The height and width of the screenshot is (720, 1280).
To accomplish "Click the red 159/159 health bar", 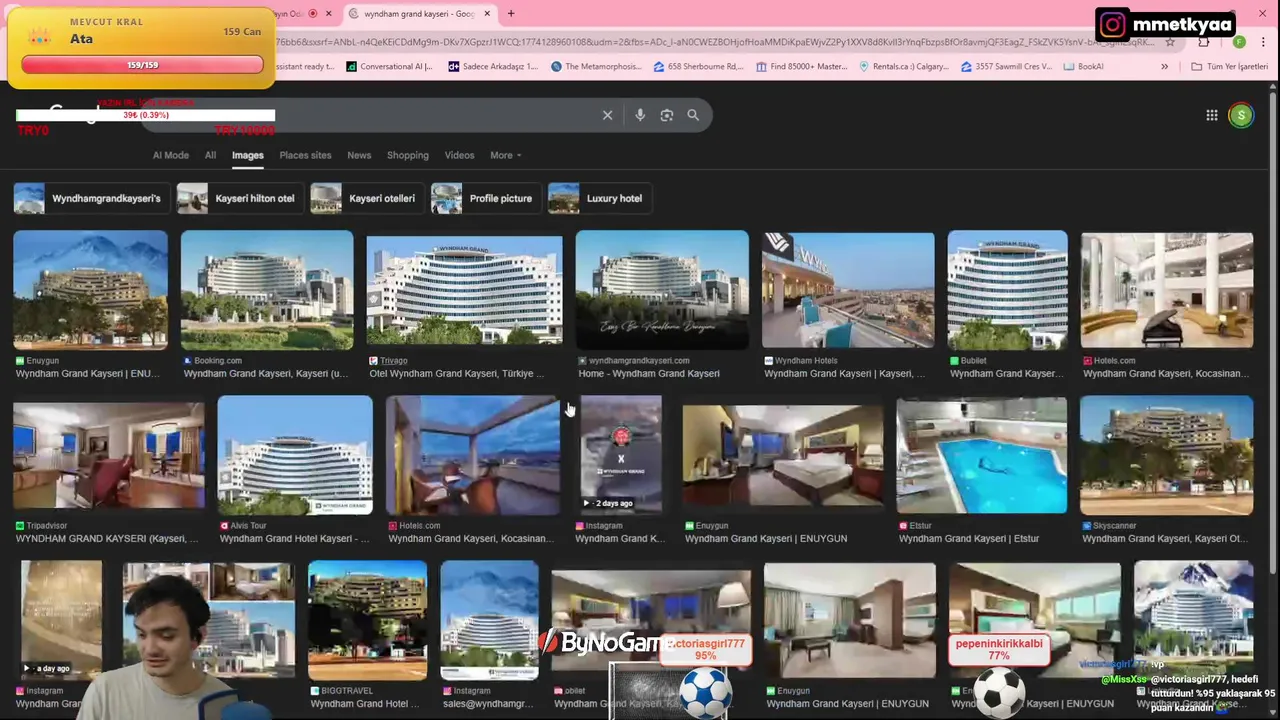I will pos(142,65).
